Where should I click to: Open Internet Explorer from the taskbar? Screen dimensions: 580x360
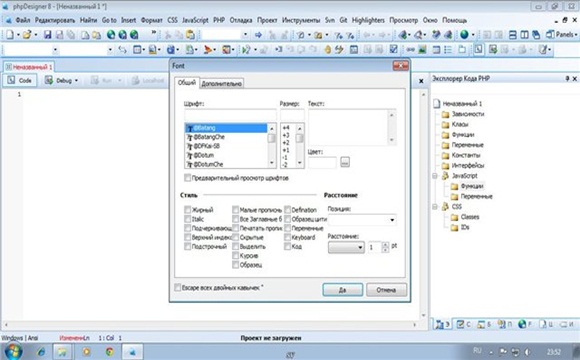(41, 351)
